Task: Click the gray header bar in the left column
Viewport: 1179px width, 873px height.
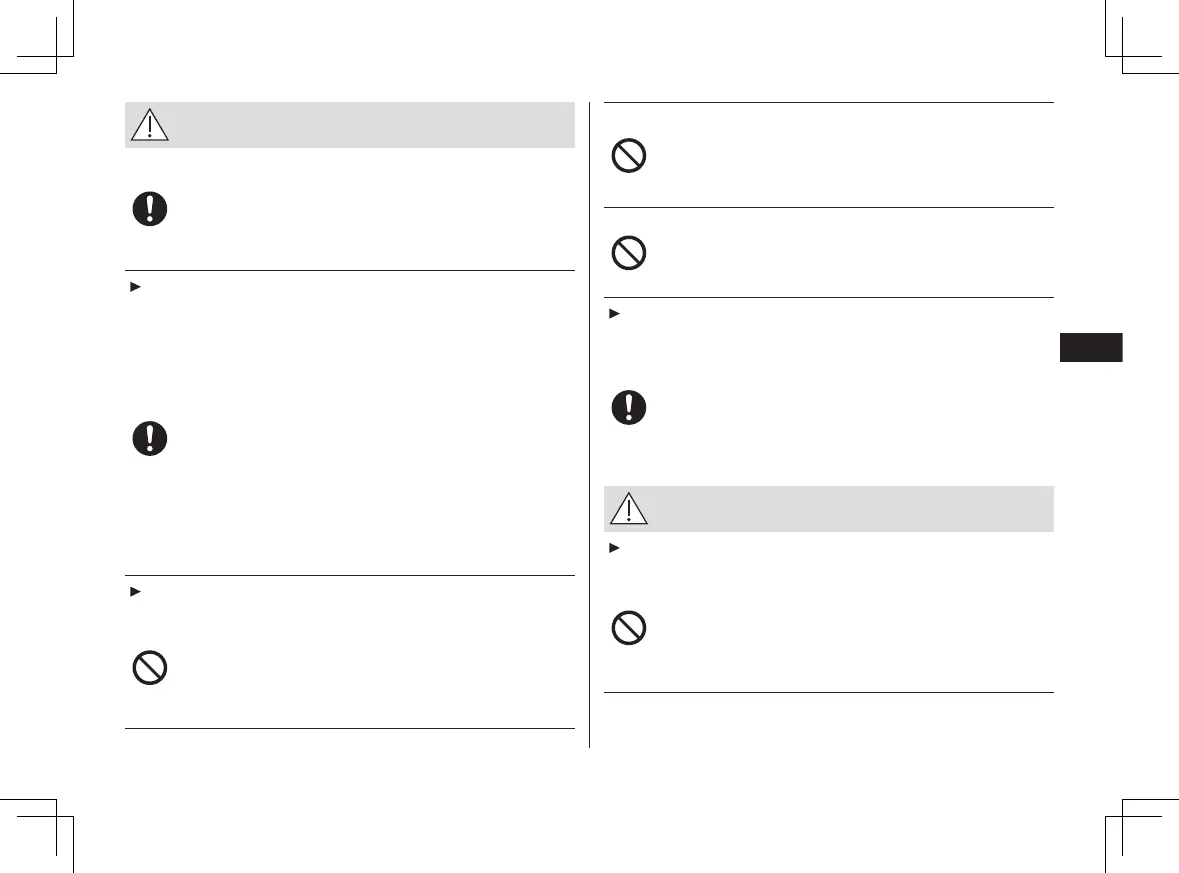Action: click(x=370, y=125)
